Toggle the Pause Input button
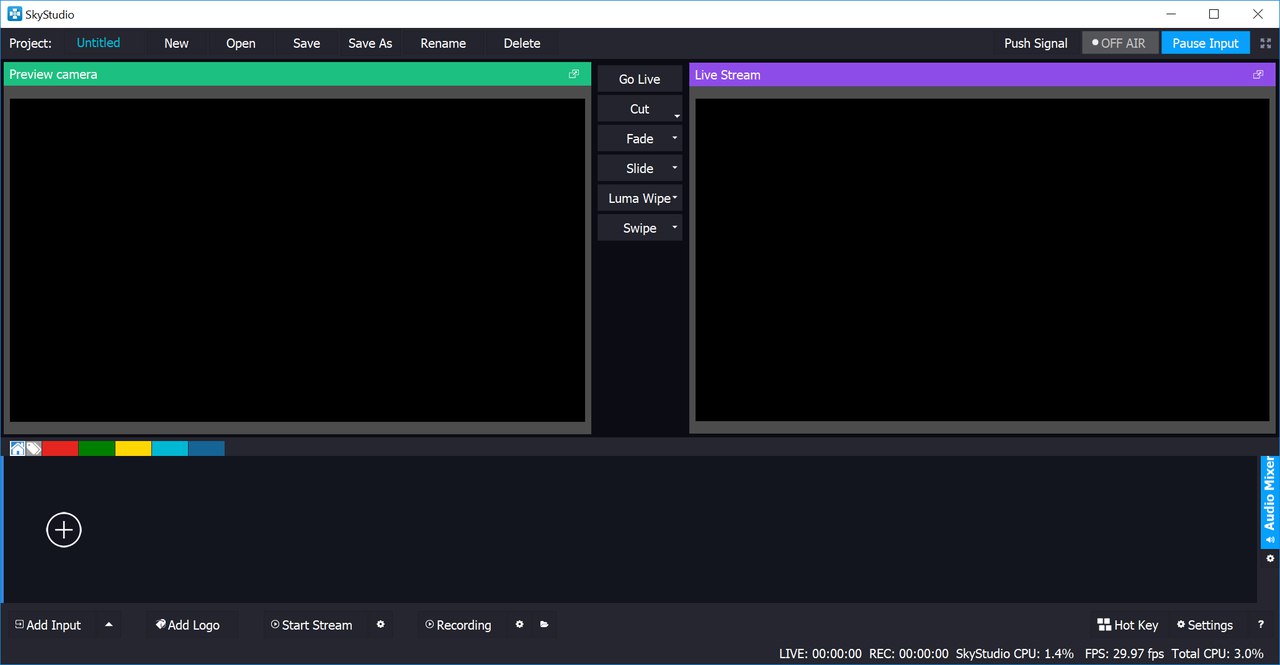1280x665 pixels. pos(1205,43)
